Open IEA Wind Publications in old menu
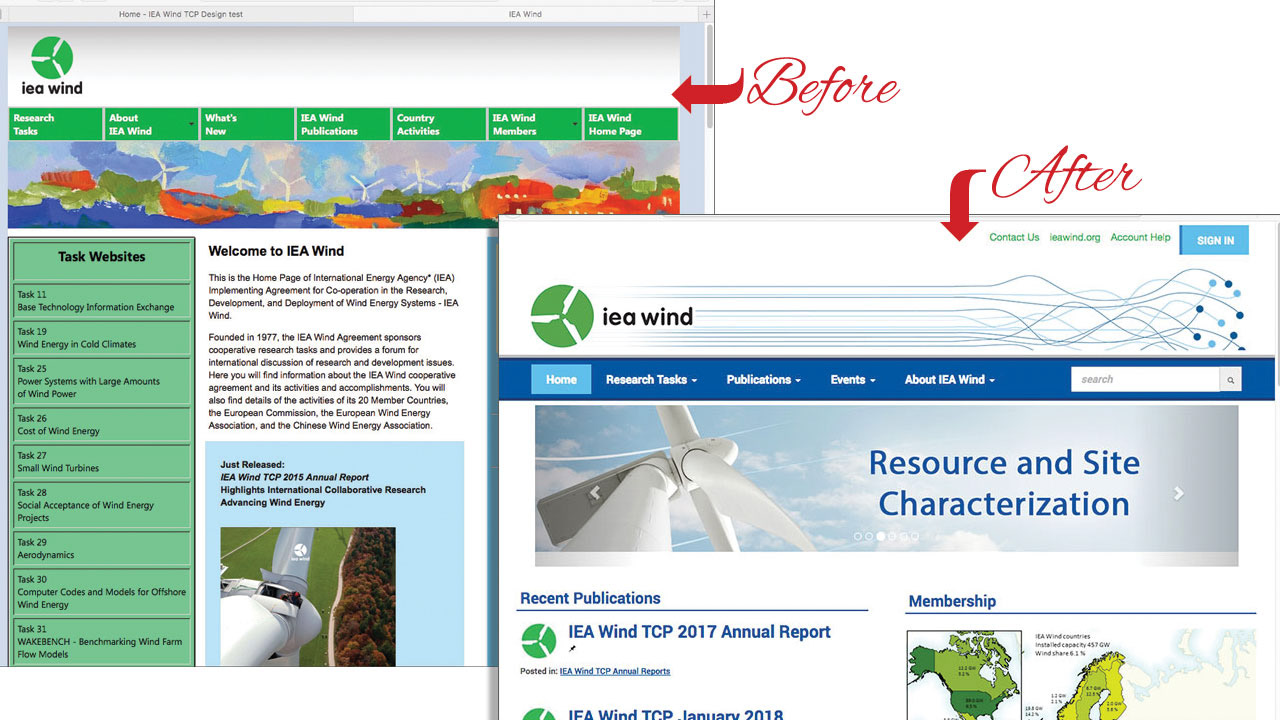The image size is (1280, 720). (343, 124)
